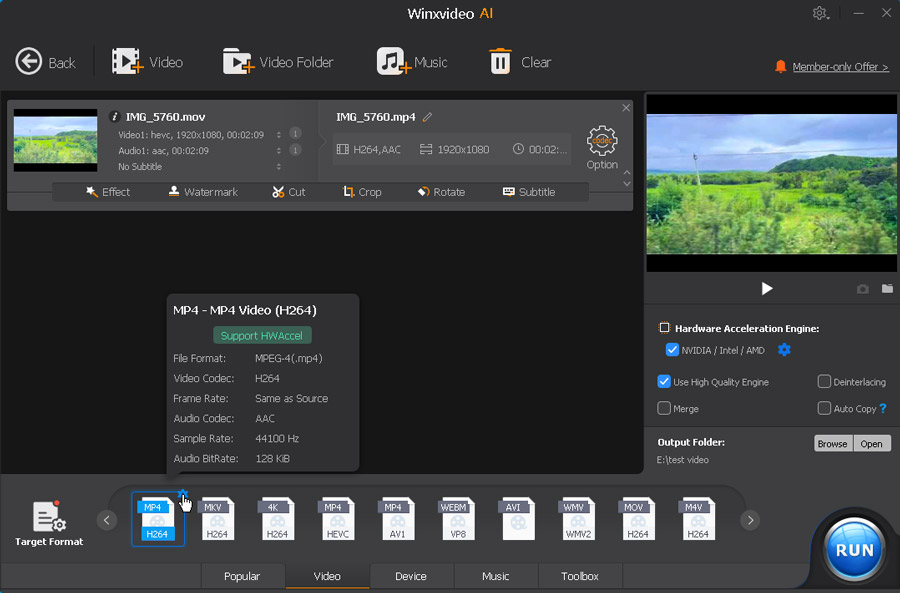900x593 pixels.
Task: Open the Subtitle tool
Action: coord(529,192)
